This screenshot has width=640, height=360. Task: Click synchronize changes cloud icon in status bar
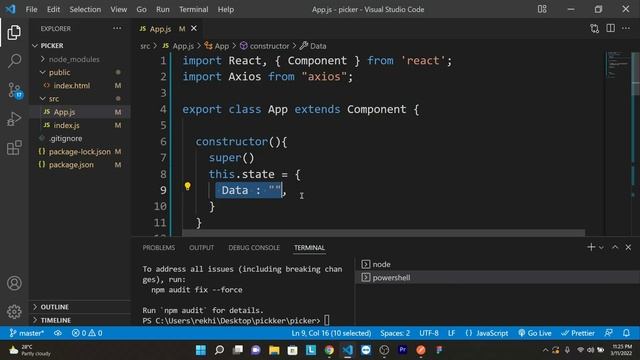58,333
